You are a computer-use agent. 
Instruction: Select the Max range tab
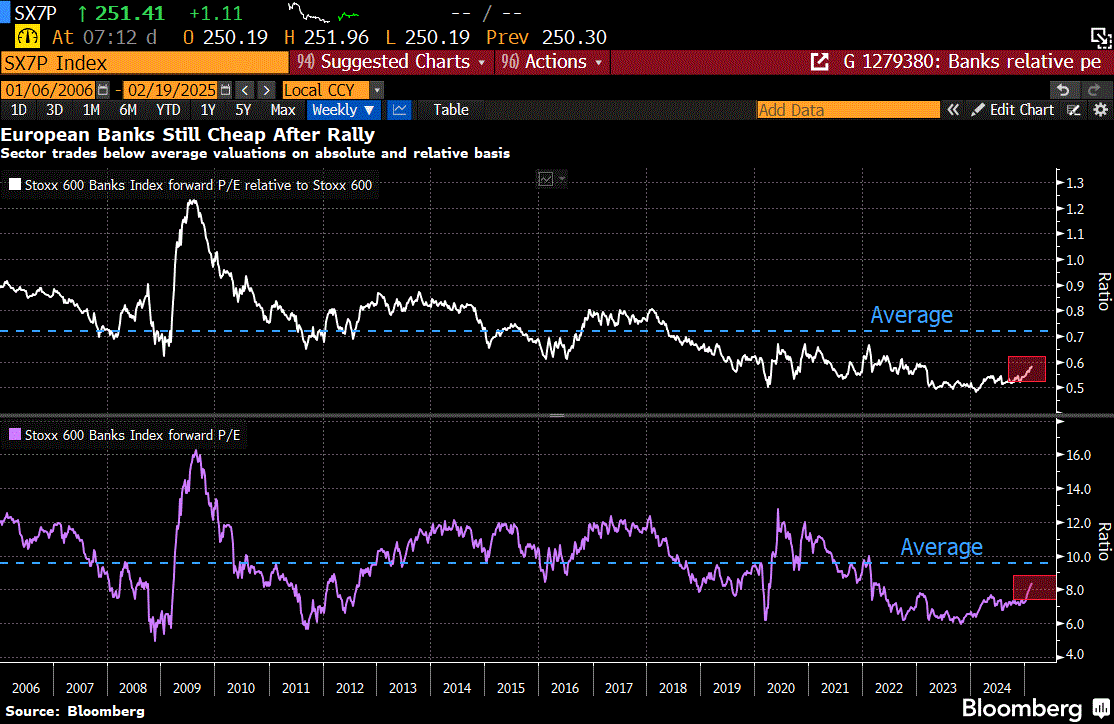(283, 110)
